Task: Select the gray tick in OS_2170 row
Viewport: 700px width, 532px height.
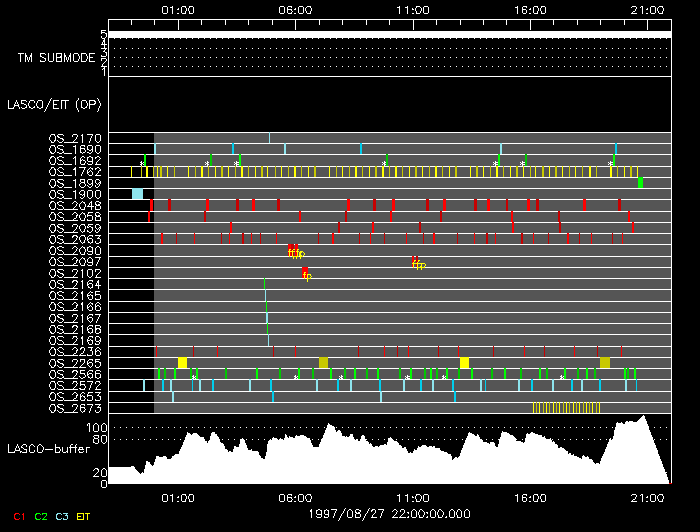Action: 269,138
